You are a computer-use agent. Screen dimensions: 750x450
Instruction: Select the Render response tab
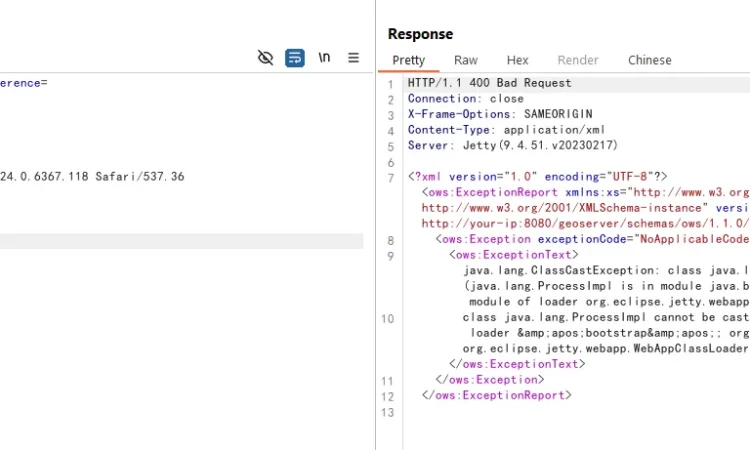[x=578, y=60]
